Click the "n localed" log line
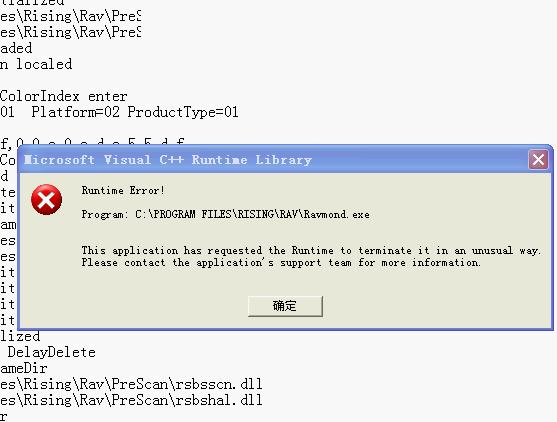Viewport: 557px width, 422px height. tap(36, 64)
